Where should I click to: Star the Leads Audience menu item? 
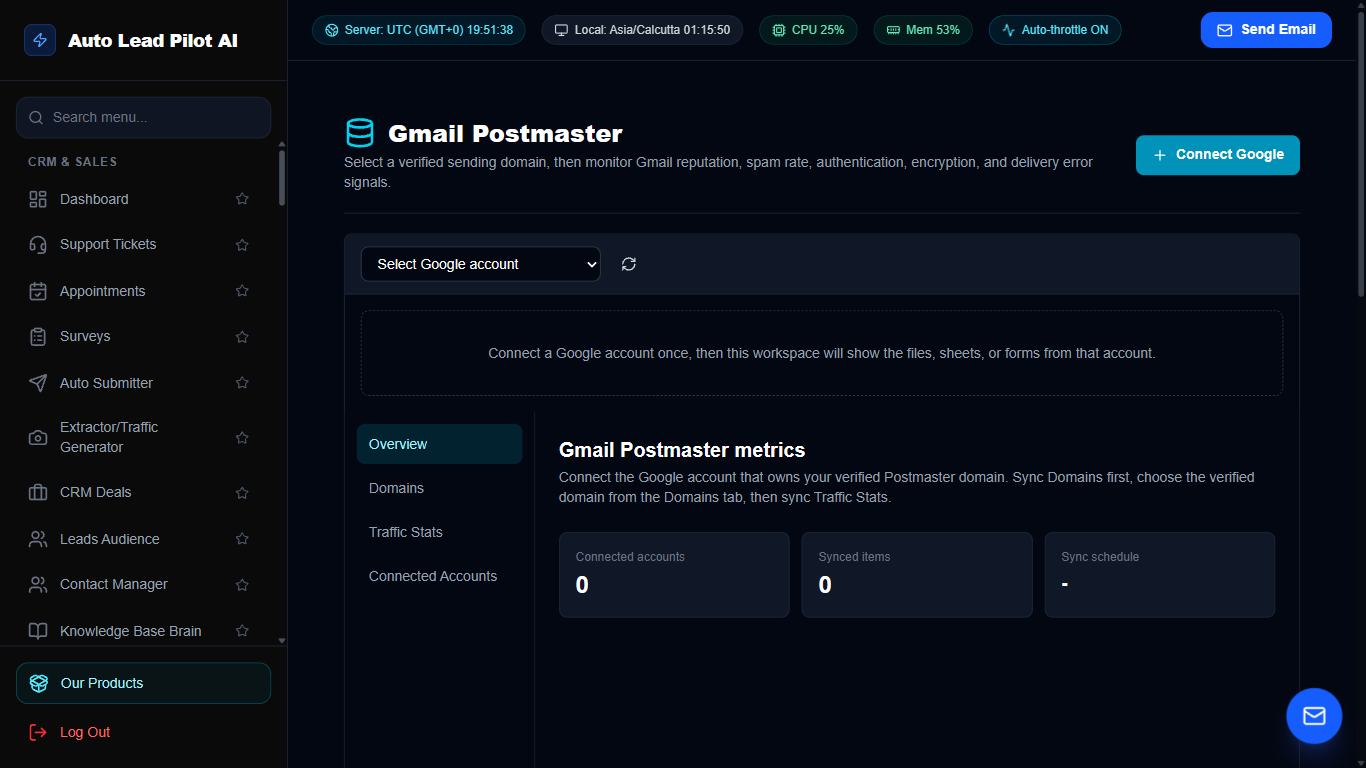(242, 539)
